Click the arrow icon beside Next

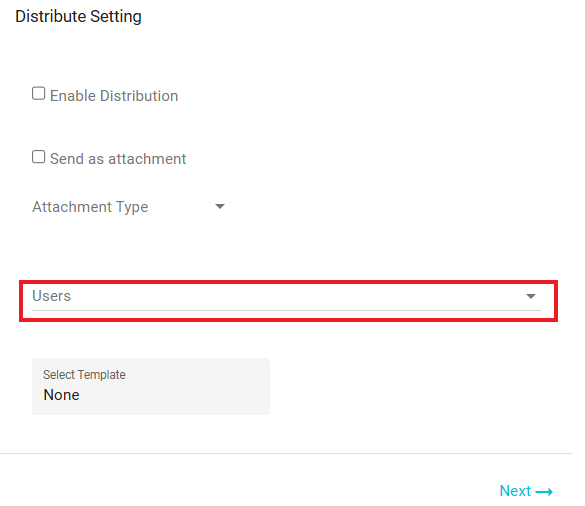(544, 492)
